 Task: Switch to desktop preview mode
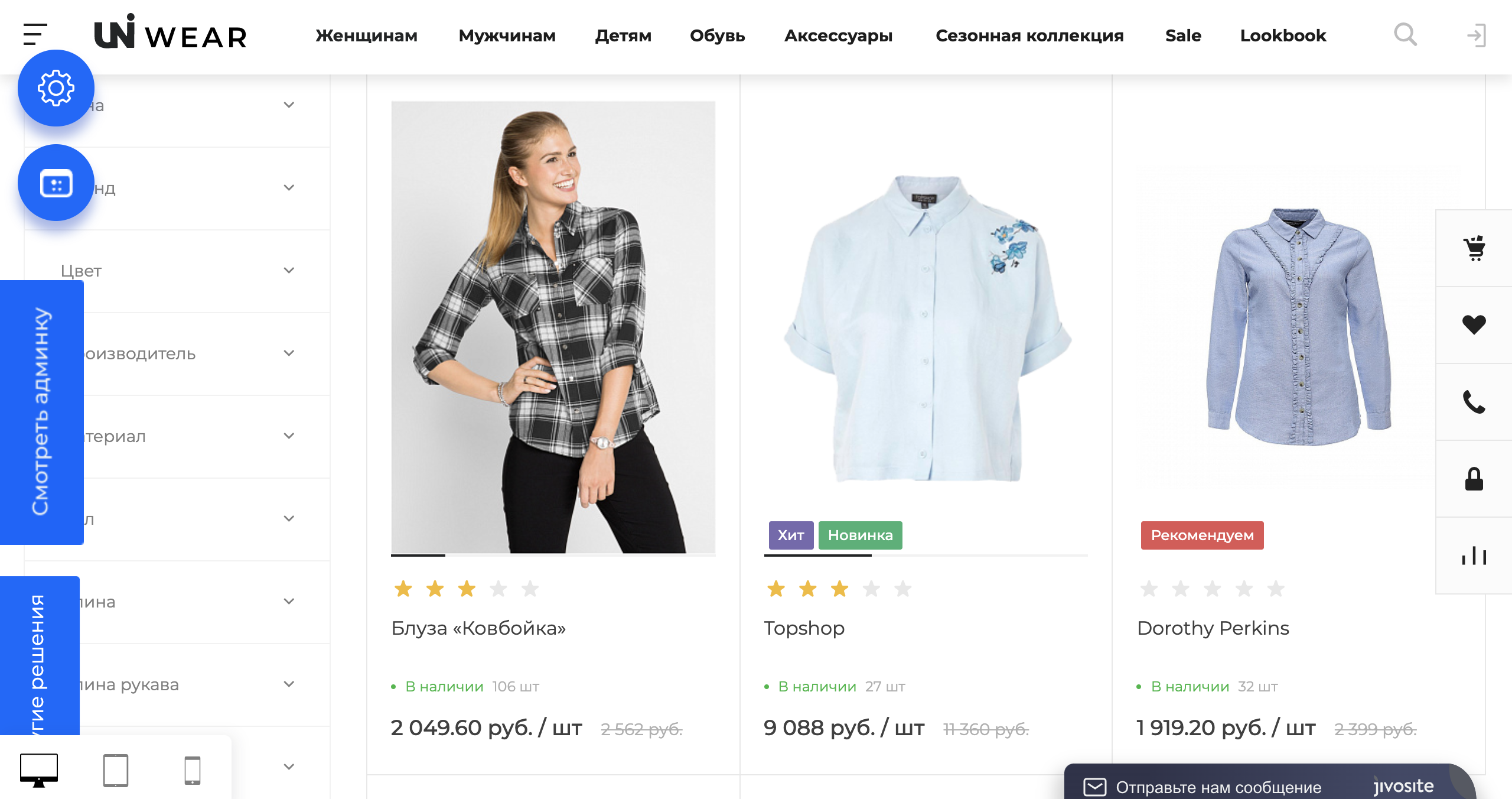(39, 769)
